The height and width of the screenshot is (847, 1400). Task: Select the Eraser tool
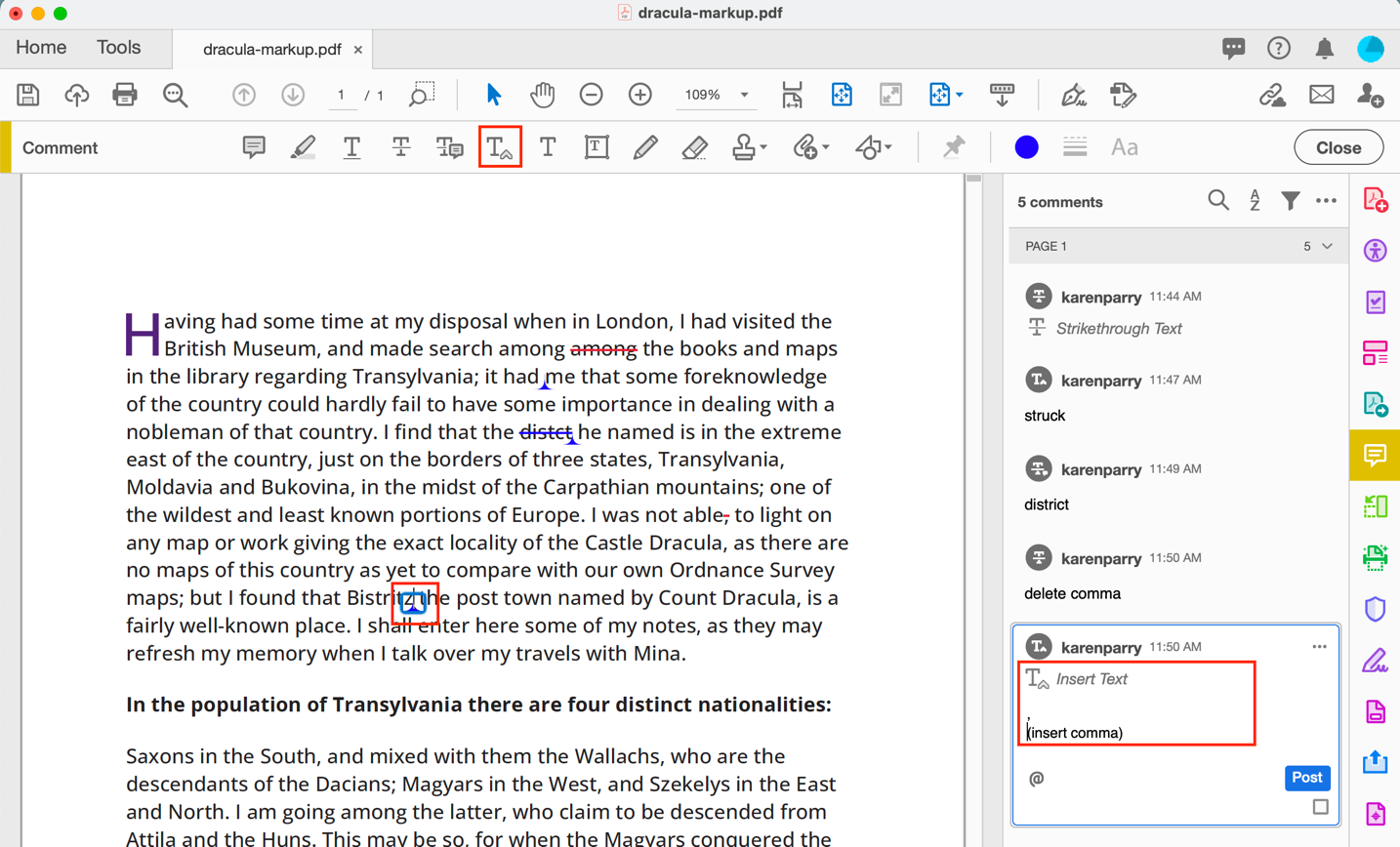(x=694, y=147)
